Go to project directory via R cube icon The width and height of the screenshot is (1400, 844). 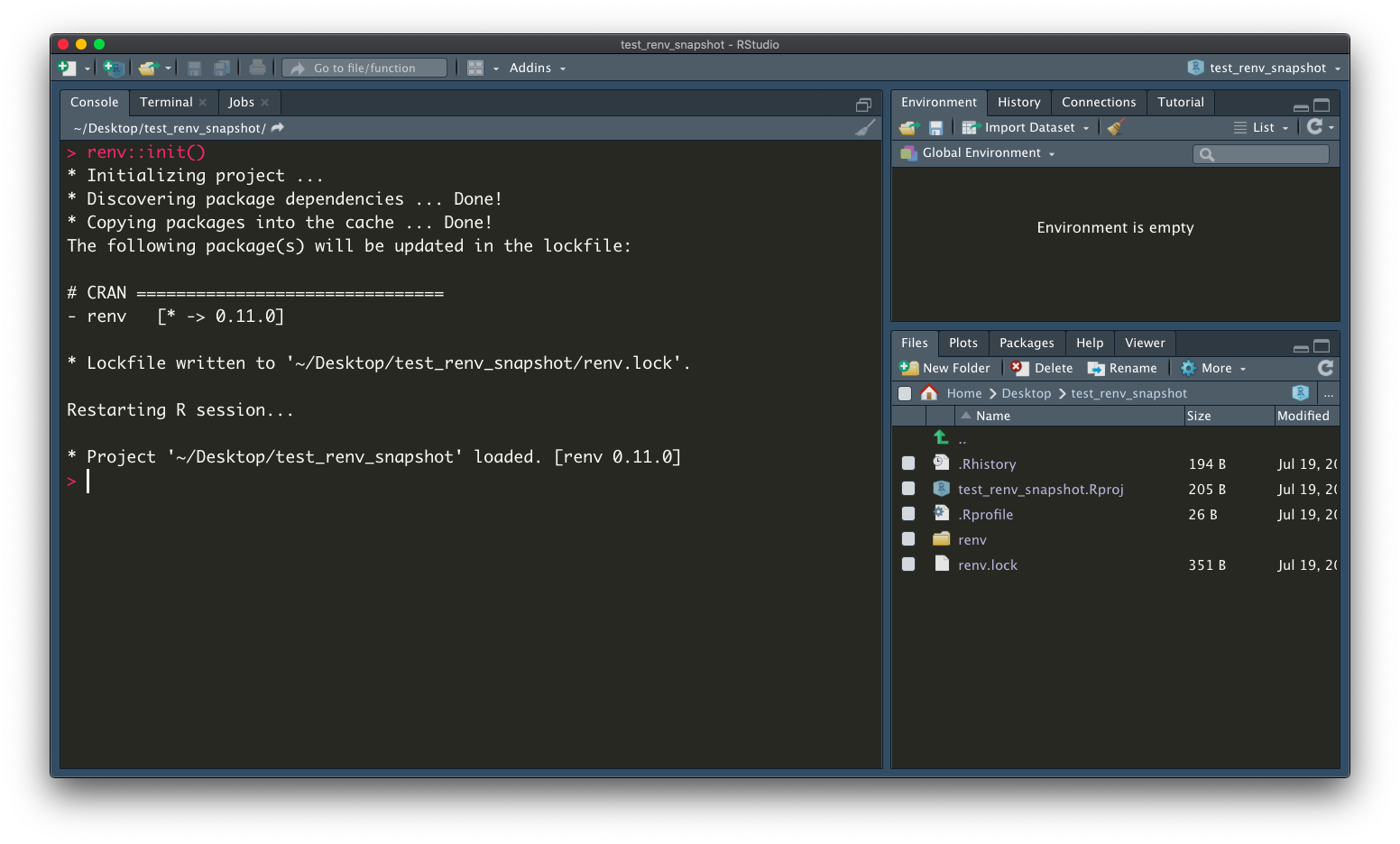1300,392
